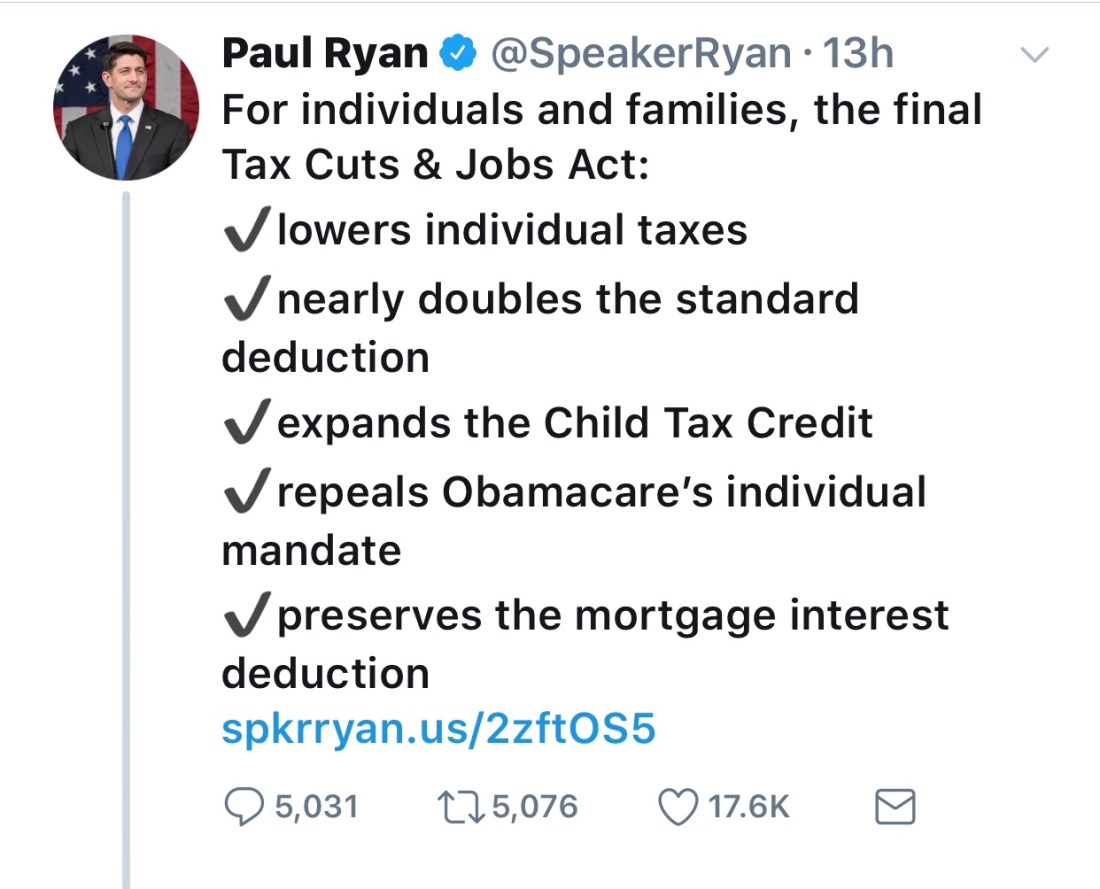Click the checkmark beside "expands the Child Tax Credit"
This screenshot has height=889, width=1100.
click(246, 423)
